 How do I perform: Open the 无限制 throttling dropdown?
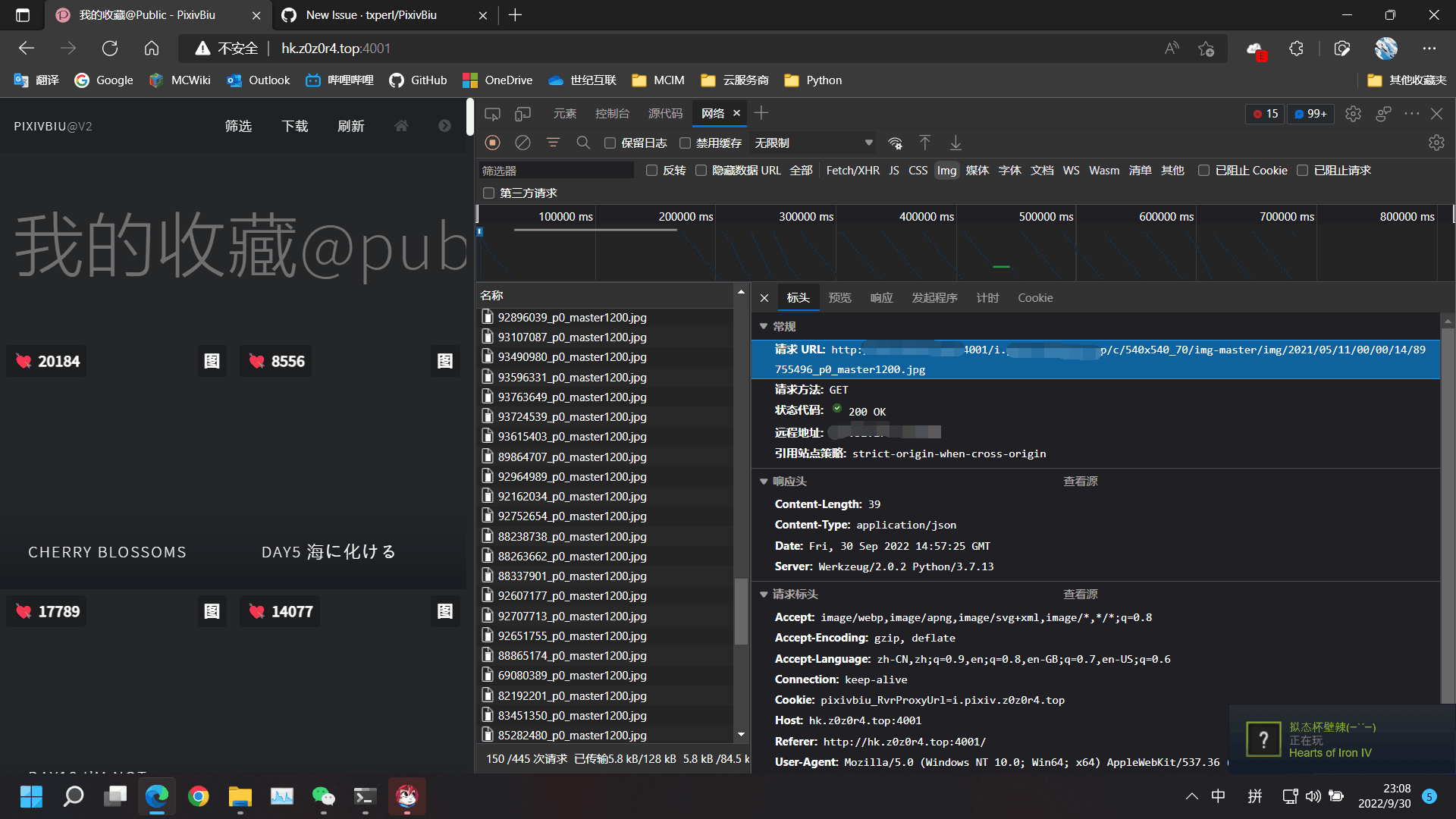point(813,143)
